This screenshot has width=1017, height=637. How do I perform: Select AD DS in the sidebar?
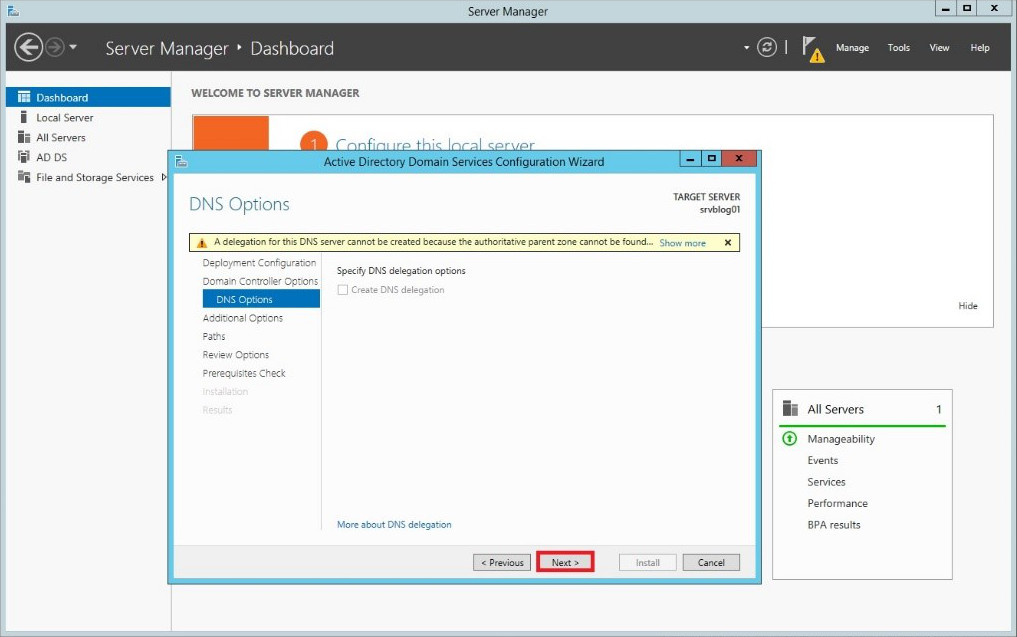click(x=52, y=157)
